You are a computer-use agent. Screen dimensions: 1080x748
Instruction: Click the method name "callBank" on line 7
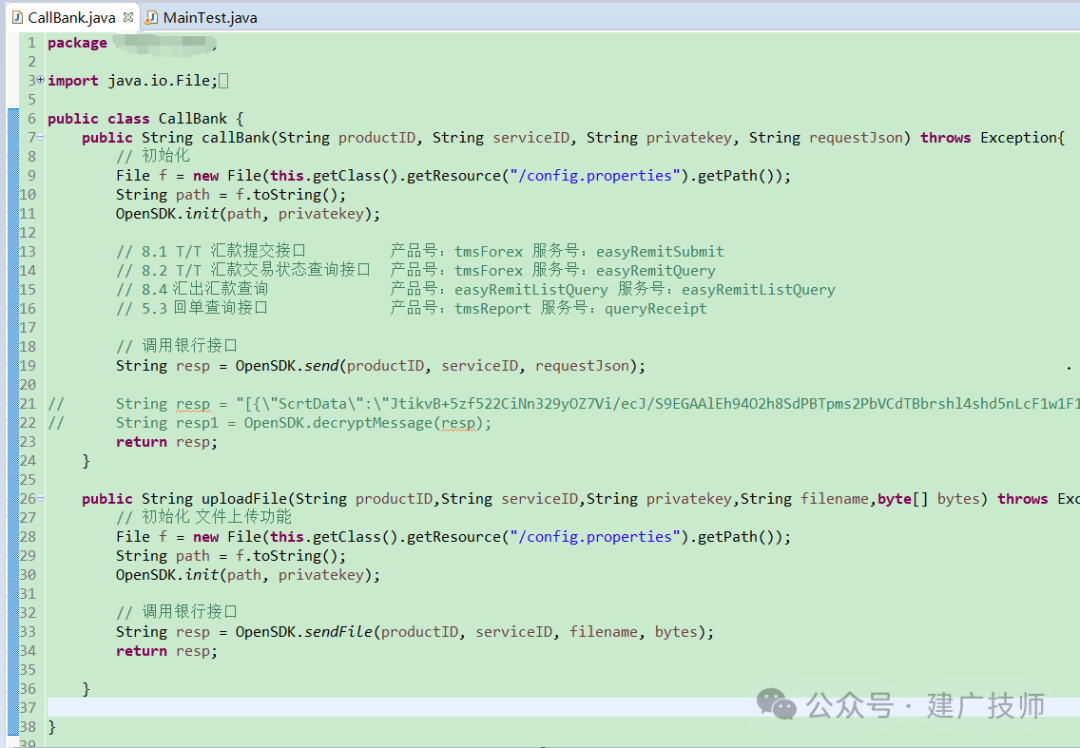[236, 138]
